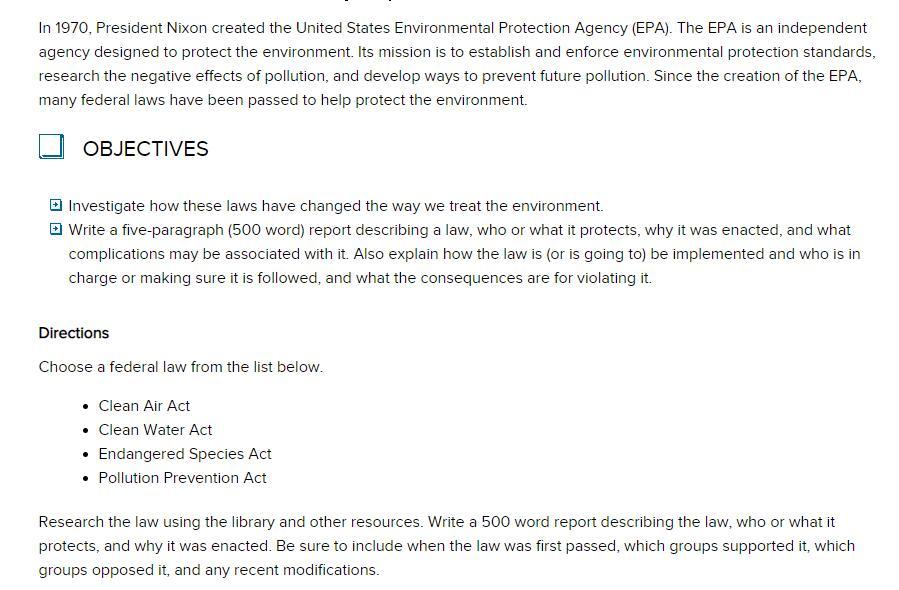
Task: Click the bullet dot before Pollution Prevention Act
Action: tap(86, 478)
